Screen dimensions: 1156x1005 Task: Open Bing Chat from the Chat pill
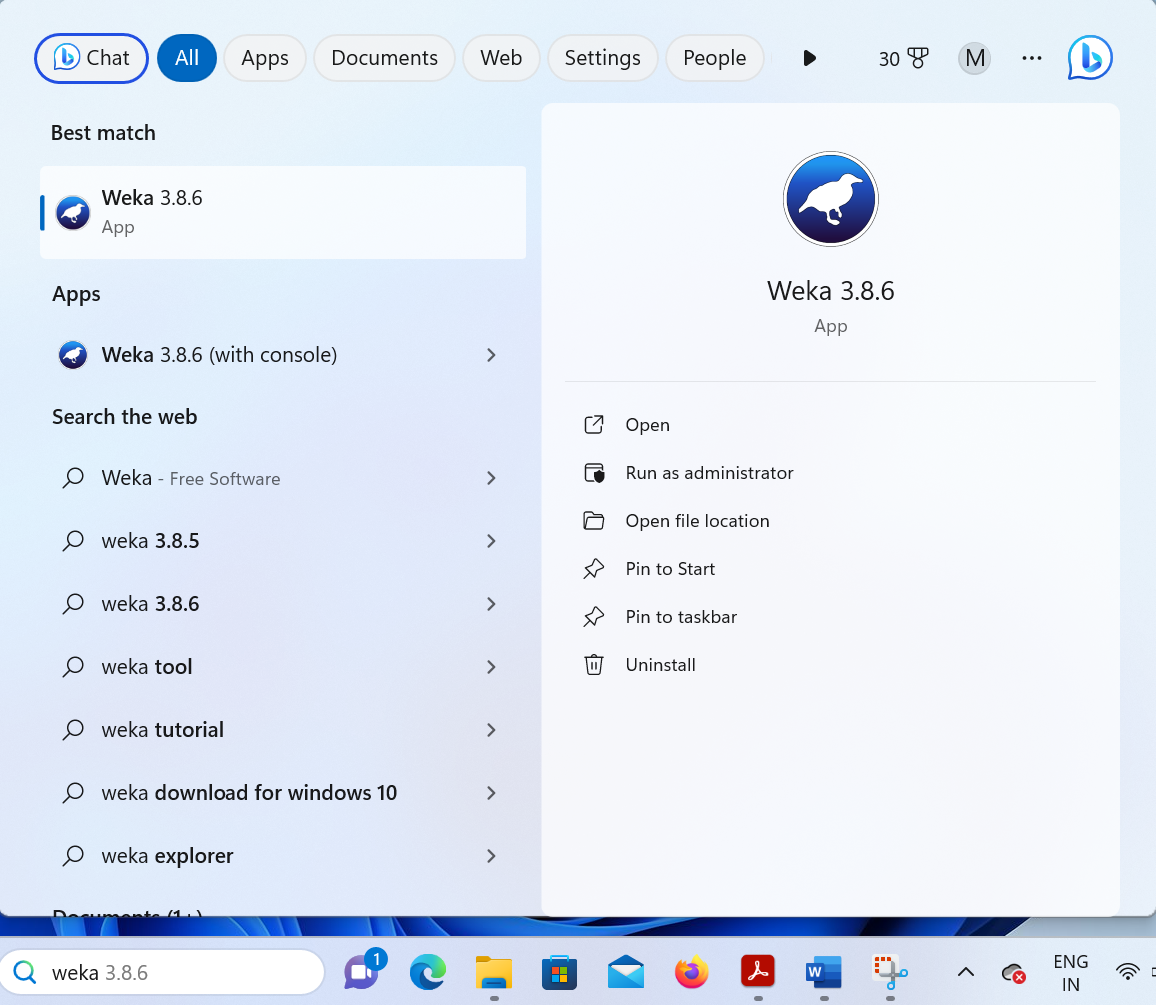point(91,58)
